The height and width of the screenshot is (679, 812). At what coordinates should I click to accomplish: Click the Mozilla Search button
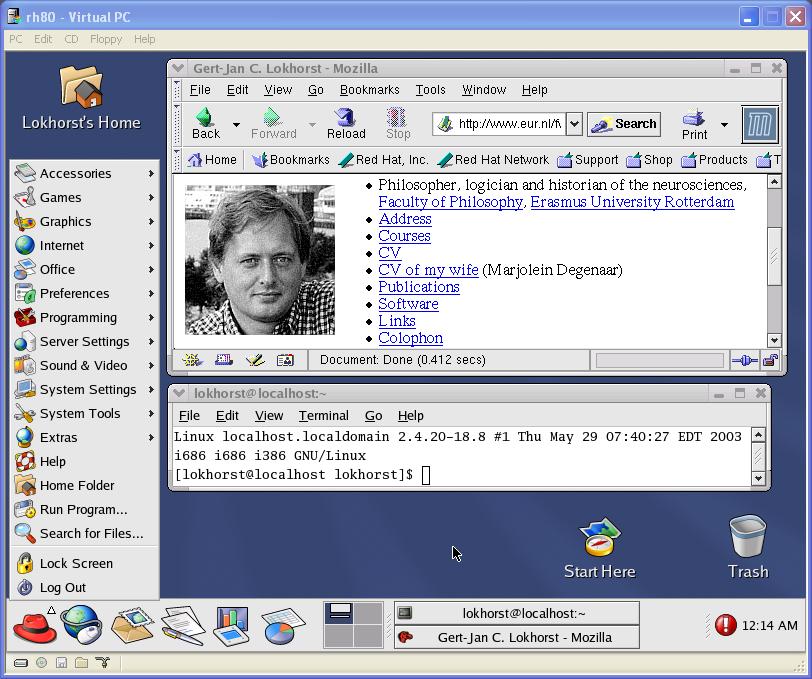624,124
